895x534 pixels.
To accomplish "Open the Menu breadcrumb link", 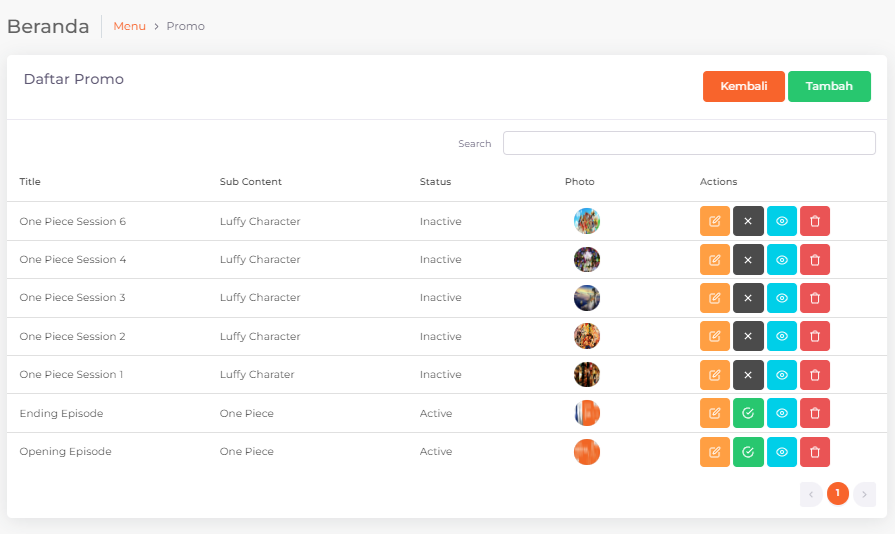I will pos(129,26).
